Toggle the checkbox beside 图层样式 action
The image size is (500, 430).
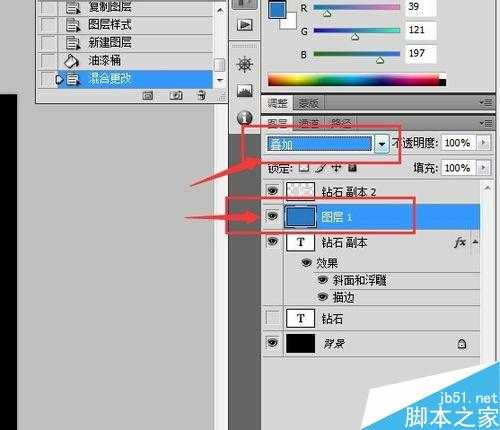pos(48,25)
